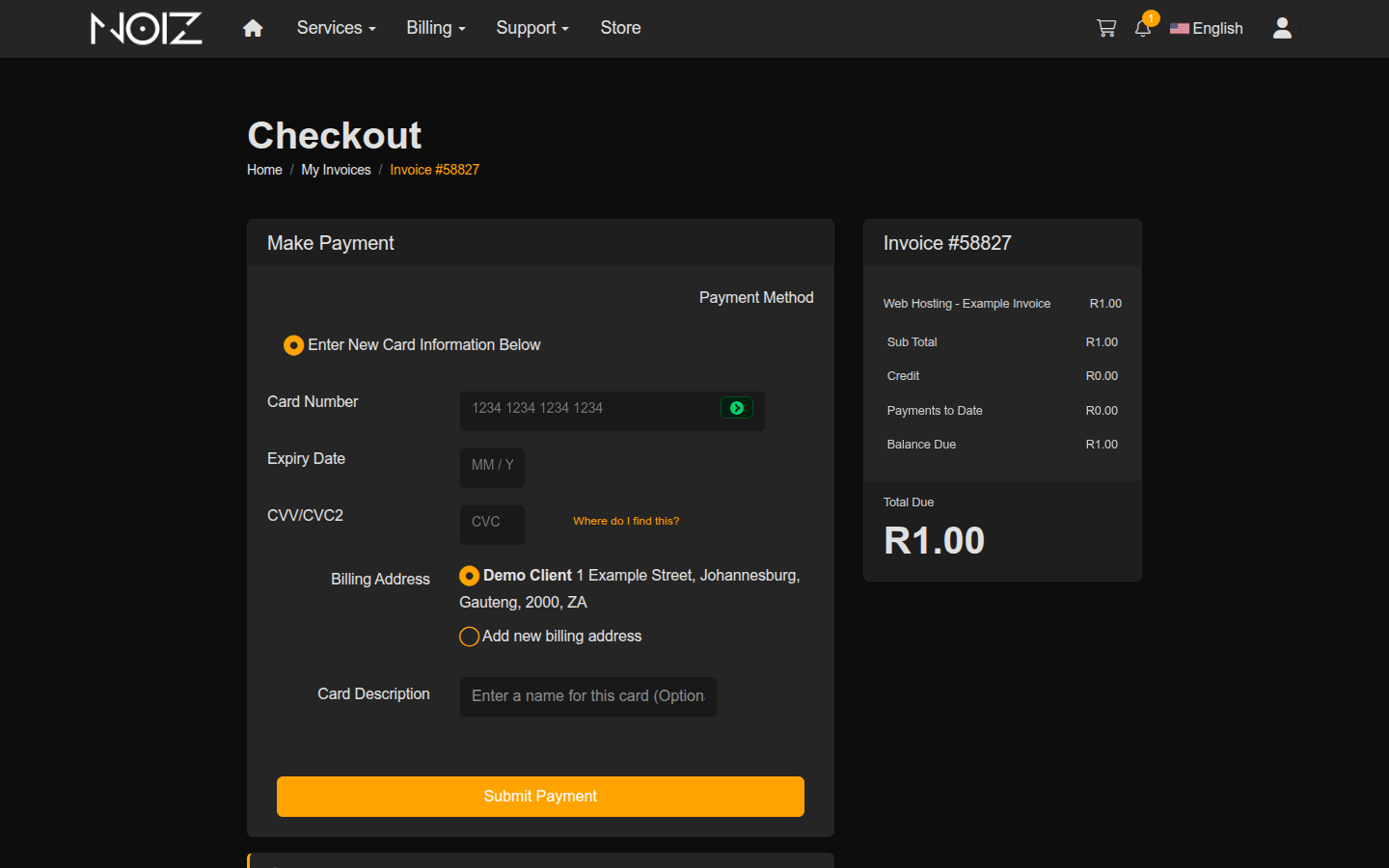The height and width of the screenshot is (868, 1389).
Task: Open the Store menu item
Action: tap(620, 28)
